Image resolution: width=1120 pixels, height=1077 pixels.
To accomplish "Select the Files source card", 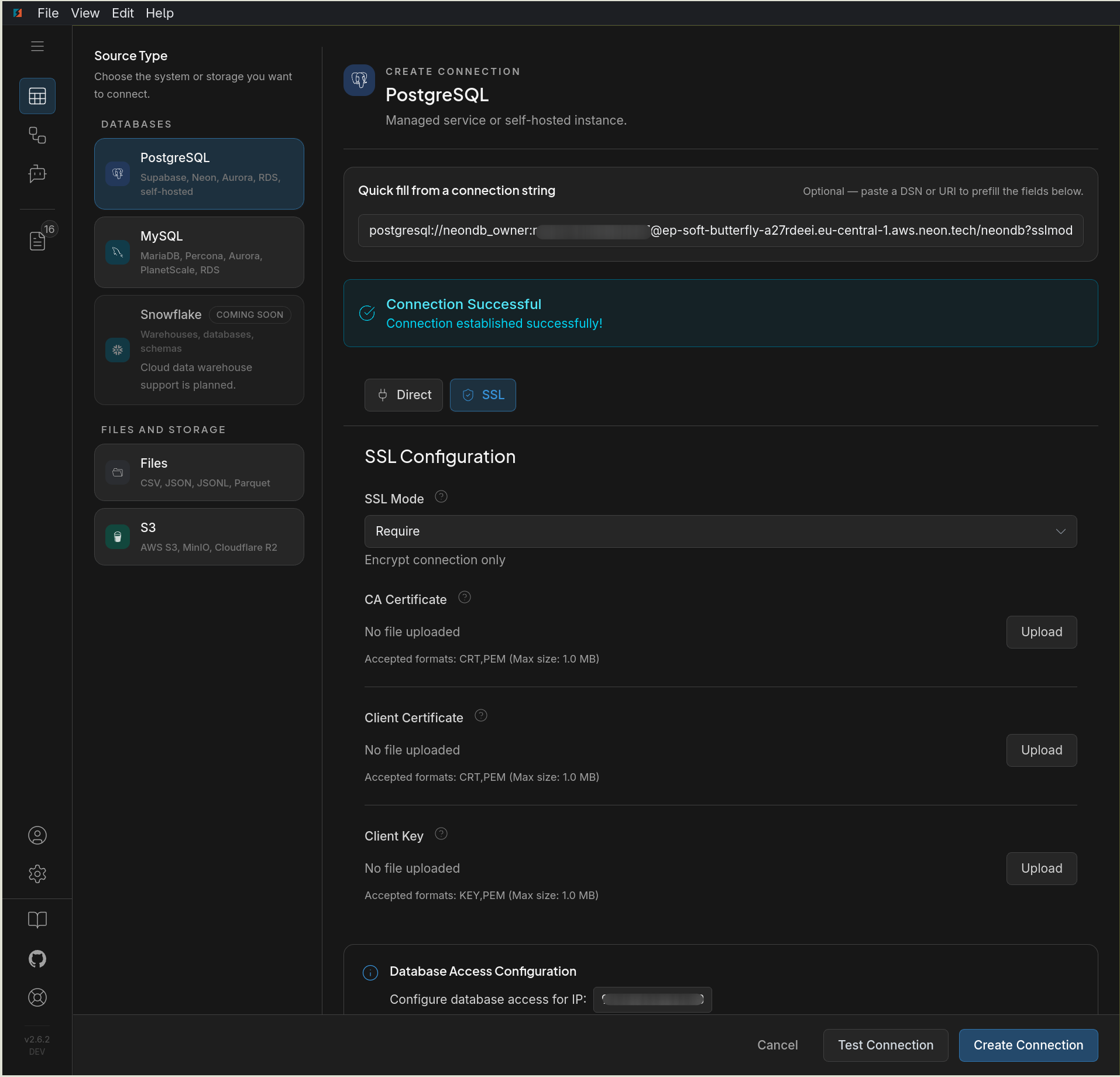I will (199, 472).
